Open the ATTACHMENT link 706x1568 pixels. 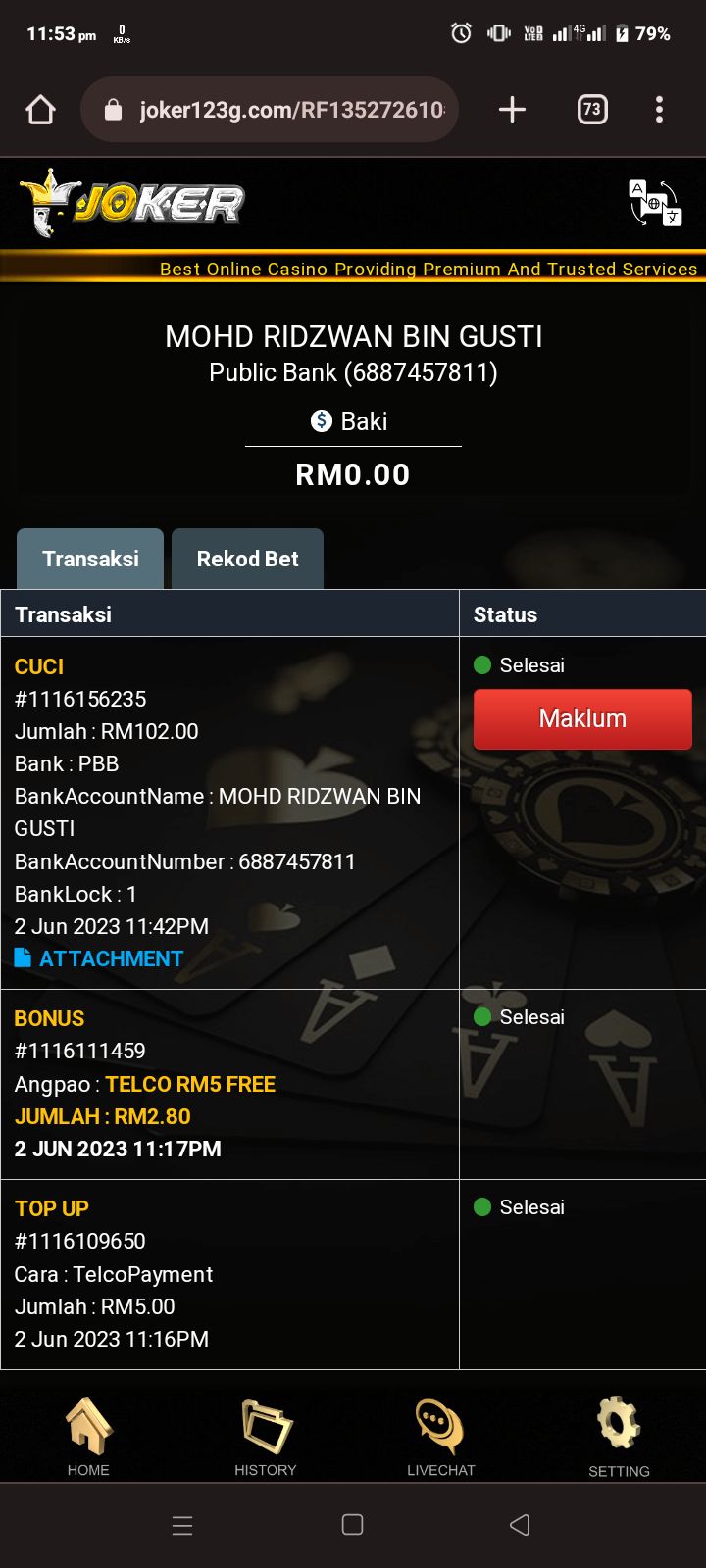[x=99, y=958]
